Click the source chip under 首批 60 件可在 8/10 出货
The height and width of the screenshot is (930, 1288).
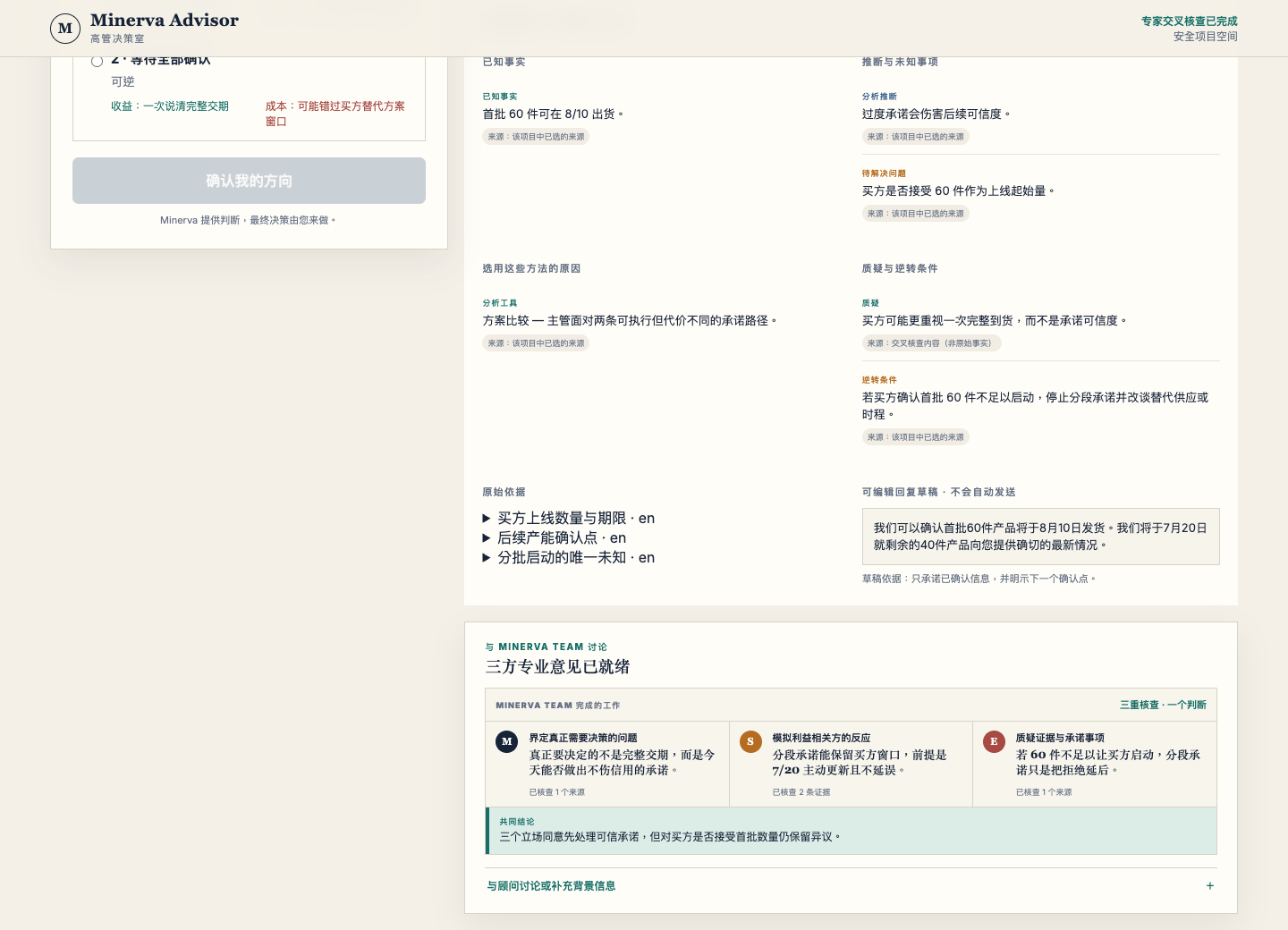pos(536,137)
